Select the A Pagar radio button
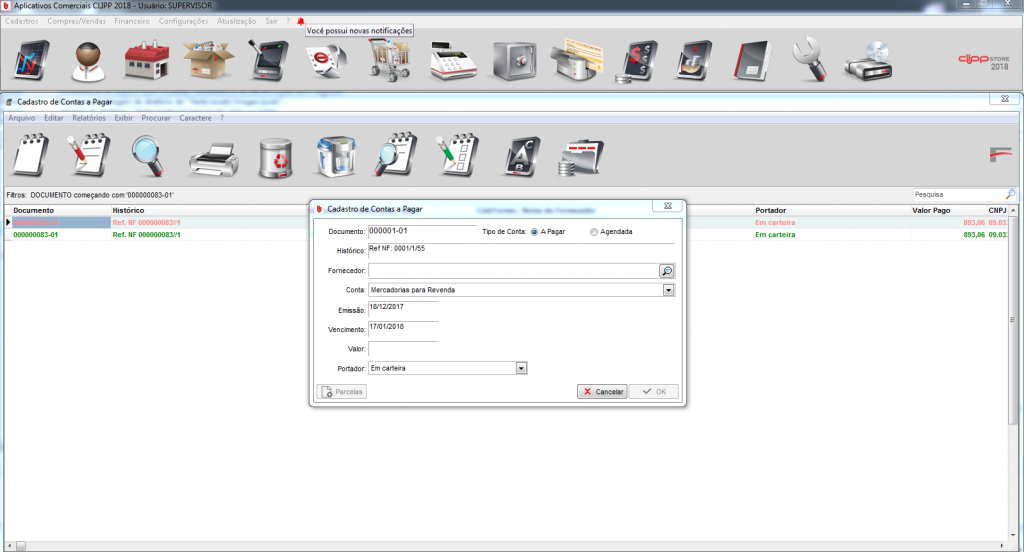Screen dimensions: 1024x552 point(534,232)
